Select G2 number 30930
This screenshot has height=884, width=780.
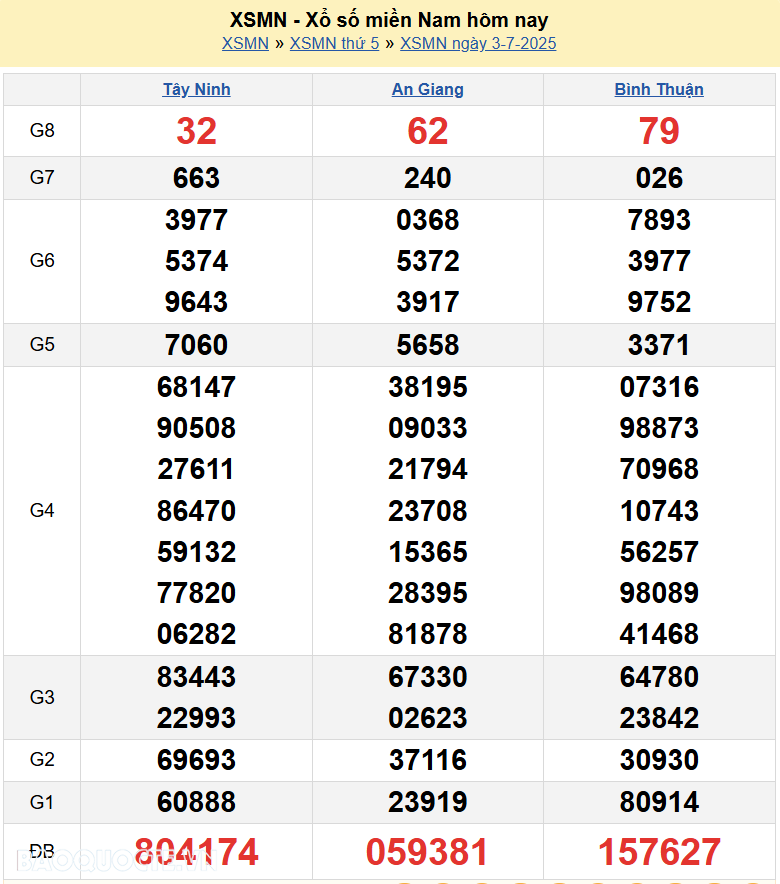[659, 760]
